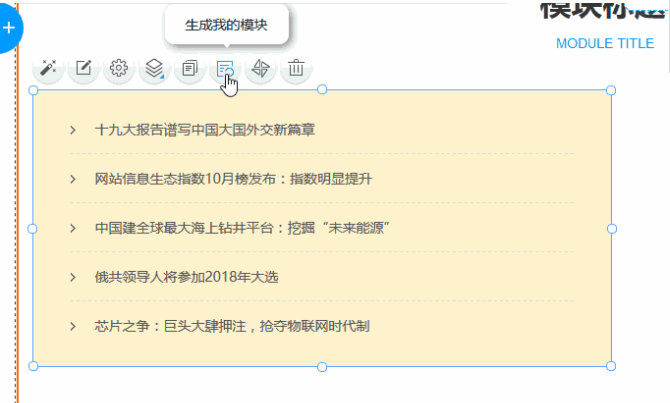The width and height of the screenshot is (670, 403).
Task: Click the copy module icon
Action: point(189,68)
